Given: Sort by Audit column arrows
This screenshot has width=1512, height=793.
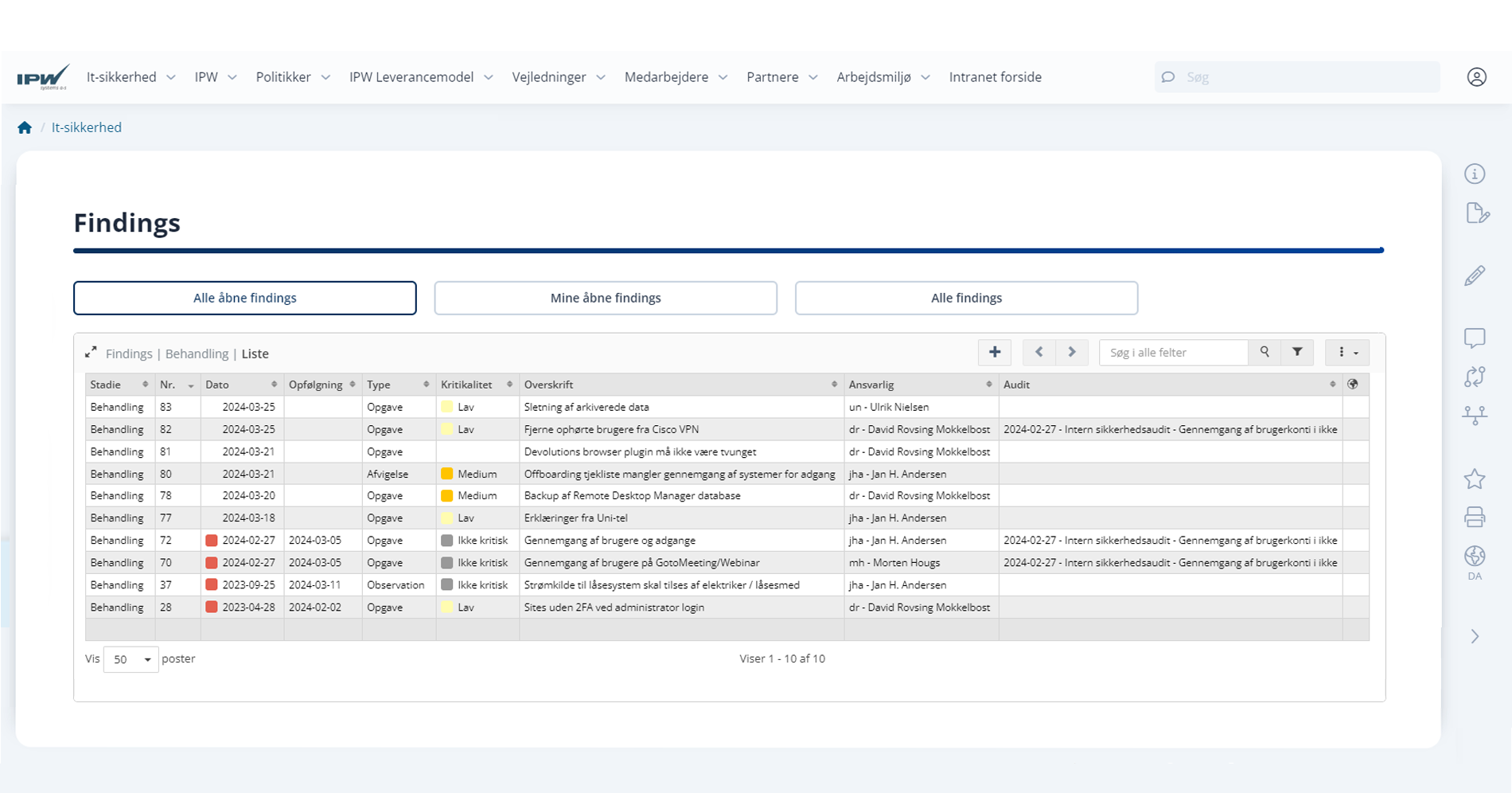Looking at the screenshot, I should point(1332,385).
